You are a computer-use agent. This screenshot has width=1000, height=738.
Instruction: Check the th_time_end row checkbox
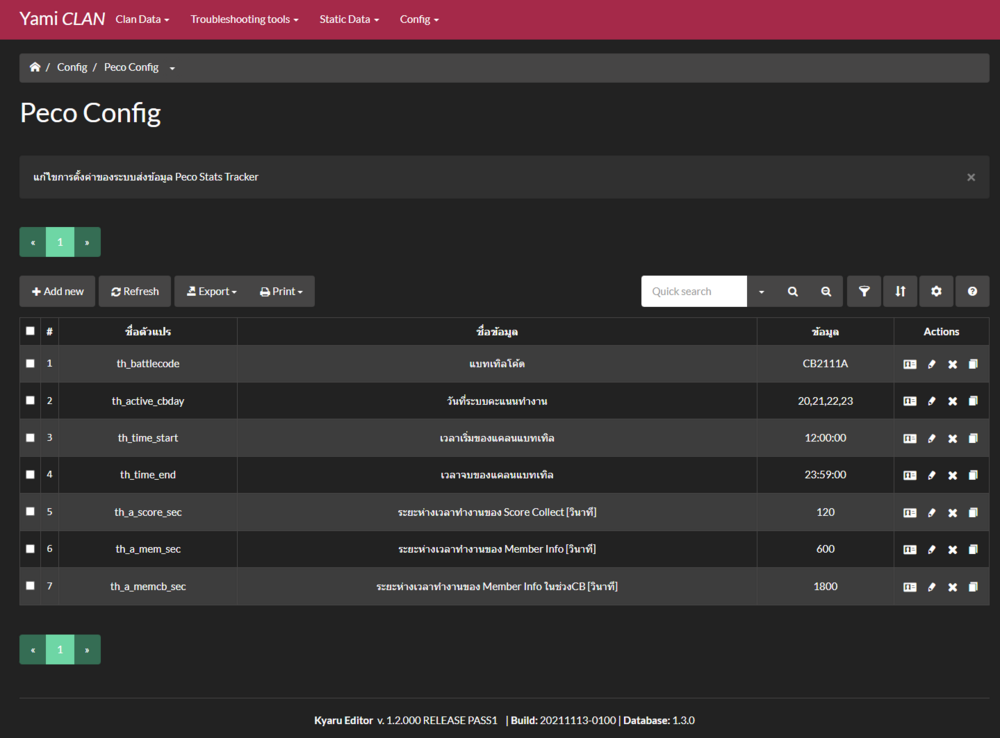[x=30, y=475]
